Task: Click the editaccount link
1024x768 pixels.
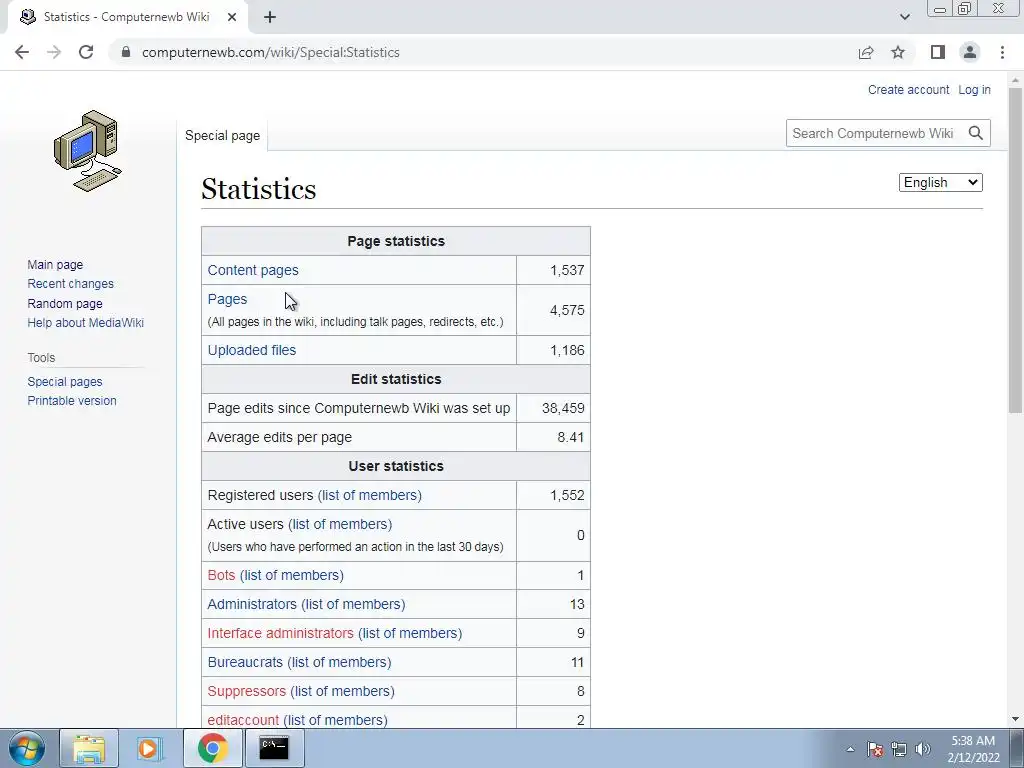Action: [x=243, y=720]
